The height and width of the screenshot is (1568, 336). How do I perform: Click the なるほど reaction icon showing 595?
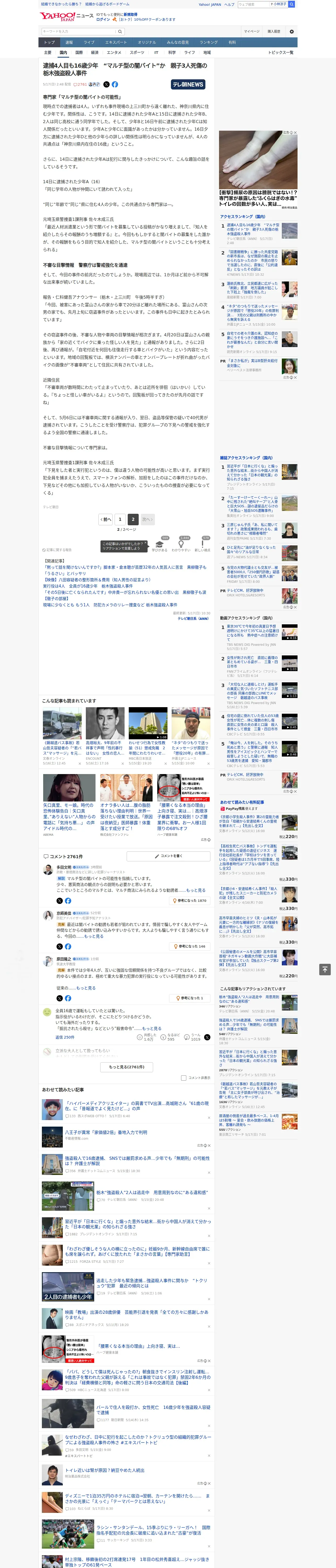[x=164, y=1038]
